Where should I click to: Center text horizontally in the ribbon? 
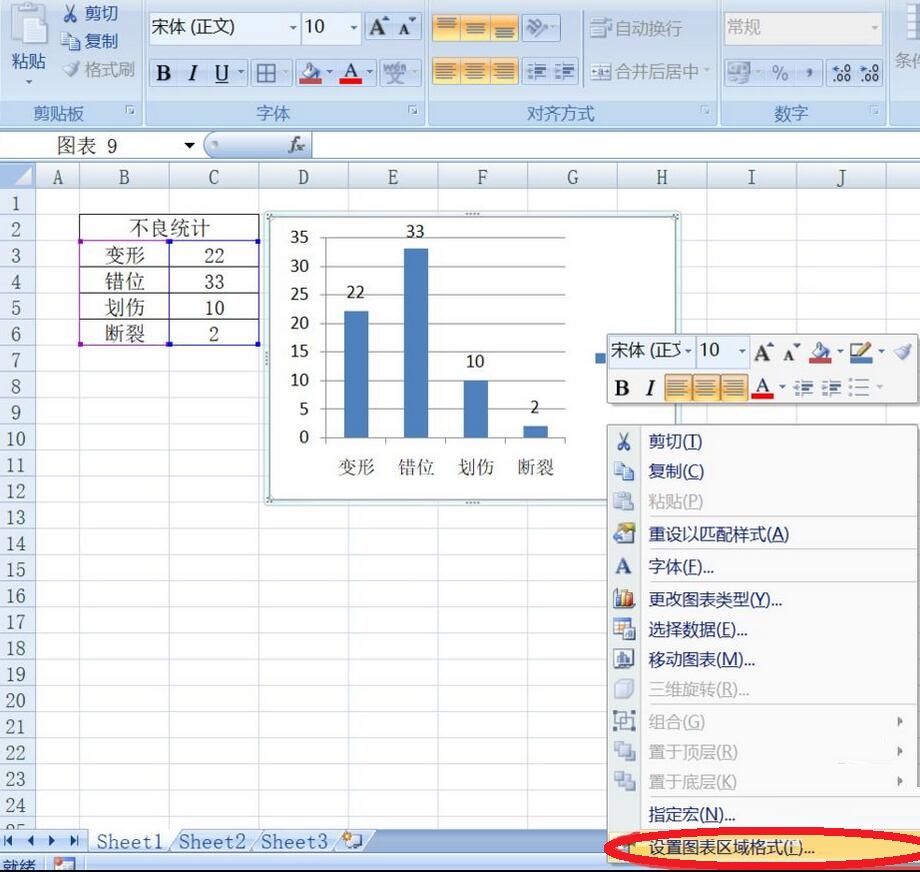click(x=475, y=72)
